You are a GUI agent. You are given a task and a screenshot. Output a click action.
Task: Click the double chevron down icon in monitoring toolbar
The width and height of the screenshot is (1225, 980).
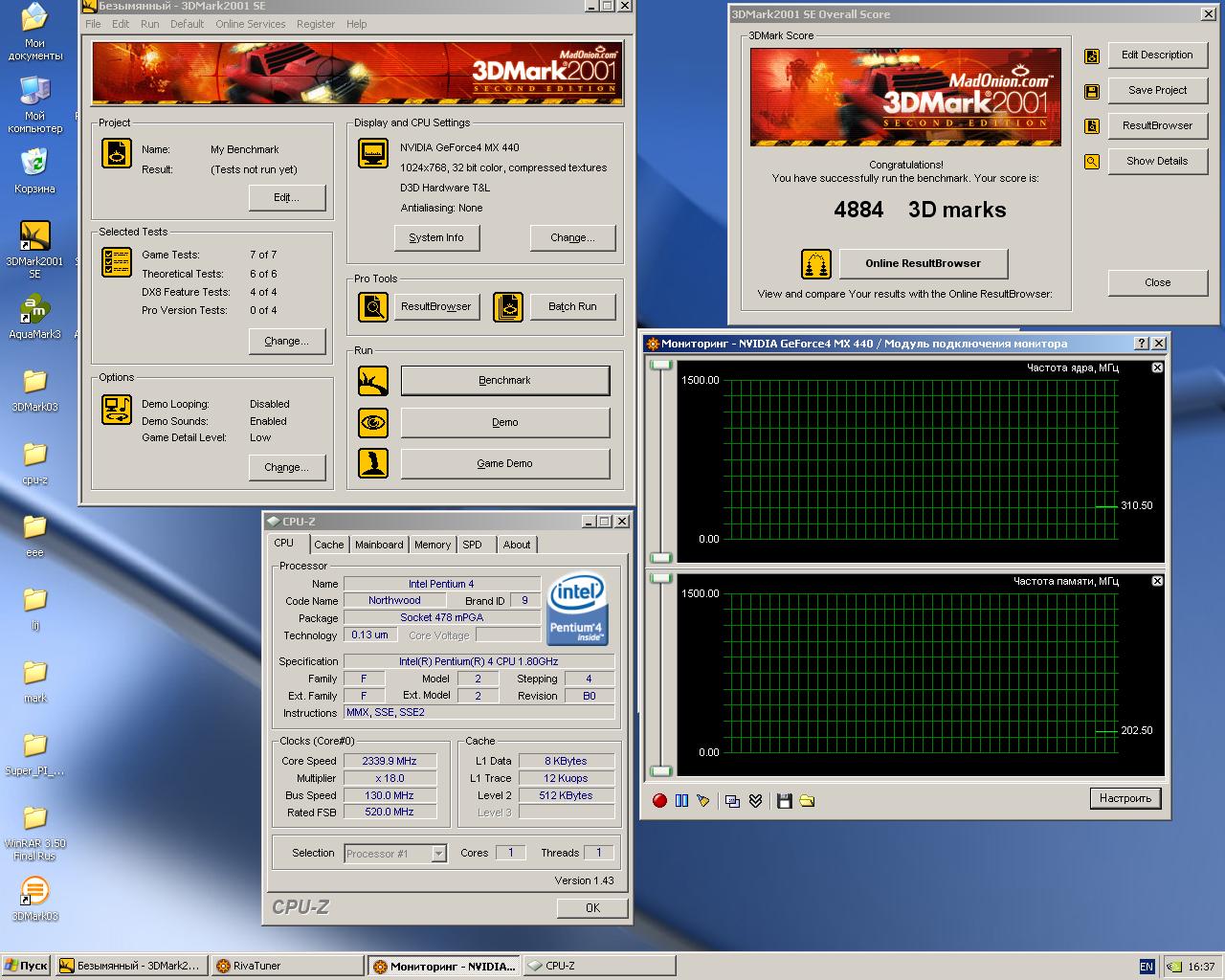tap(755, 801)
